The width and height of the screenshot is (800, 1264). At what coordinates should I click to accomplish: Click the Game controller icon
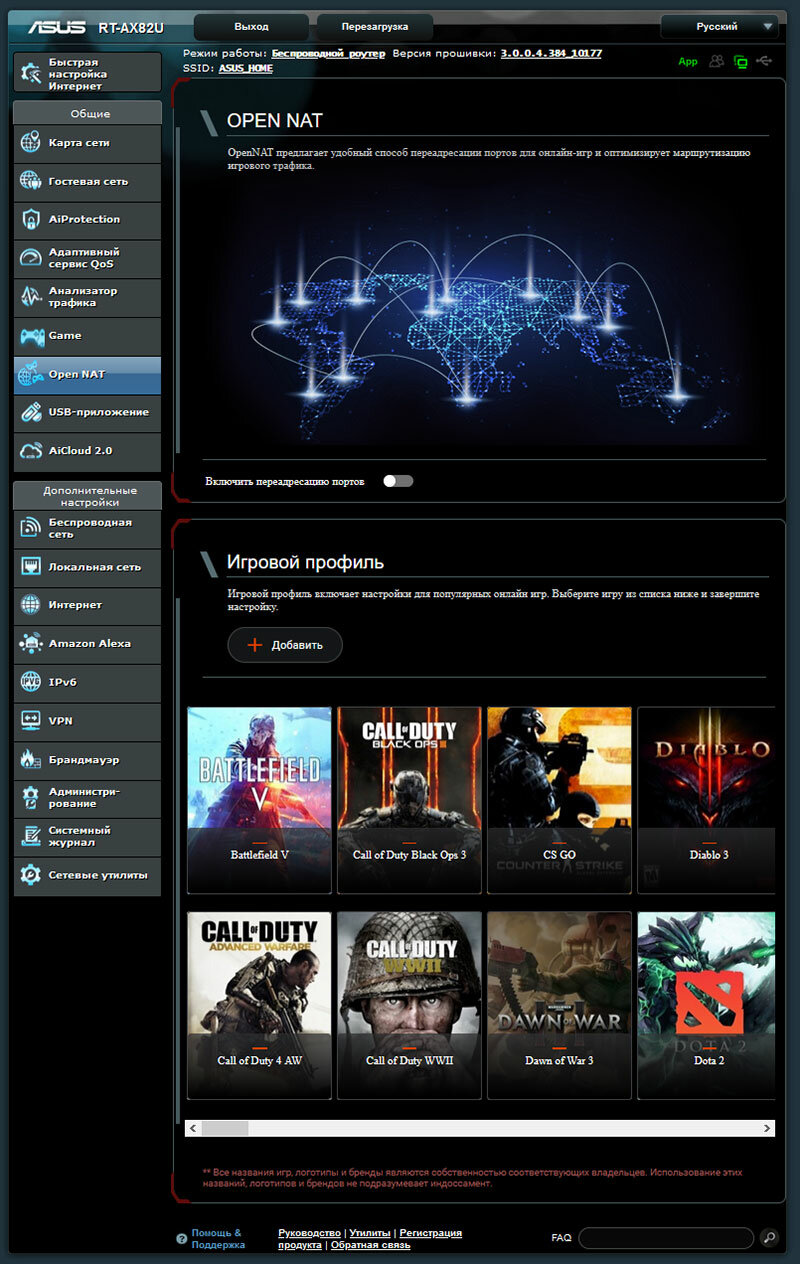(x=31, y=335)
